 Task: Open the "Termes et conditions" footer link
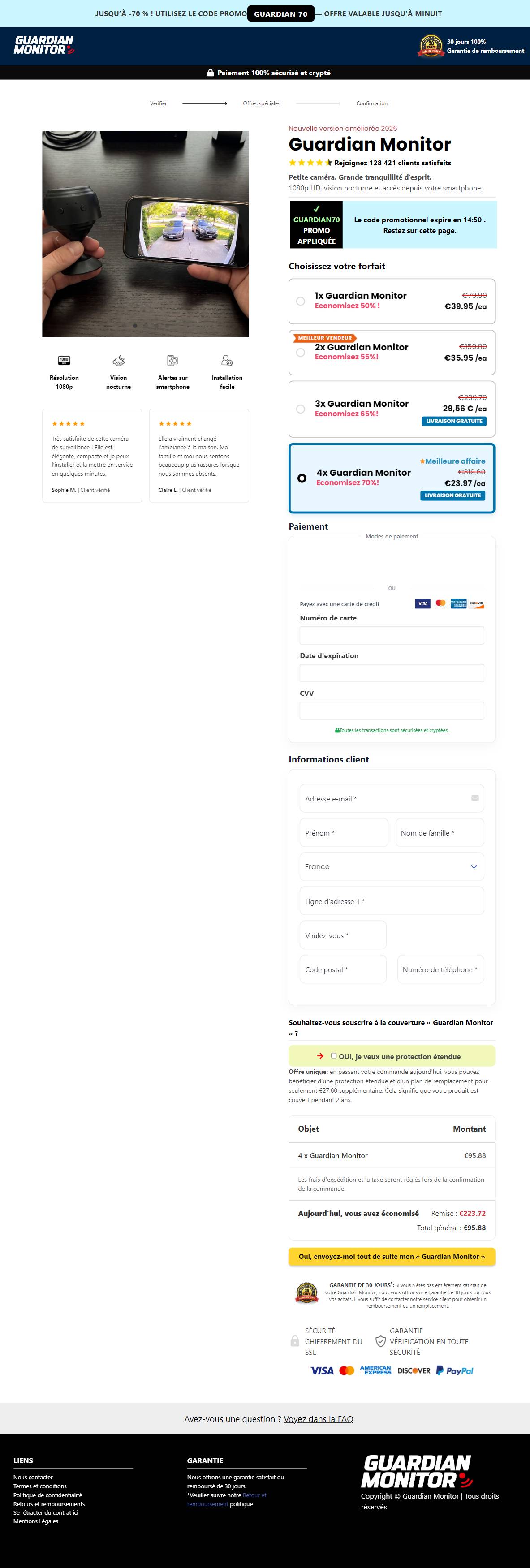(x=40, y=1486)
